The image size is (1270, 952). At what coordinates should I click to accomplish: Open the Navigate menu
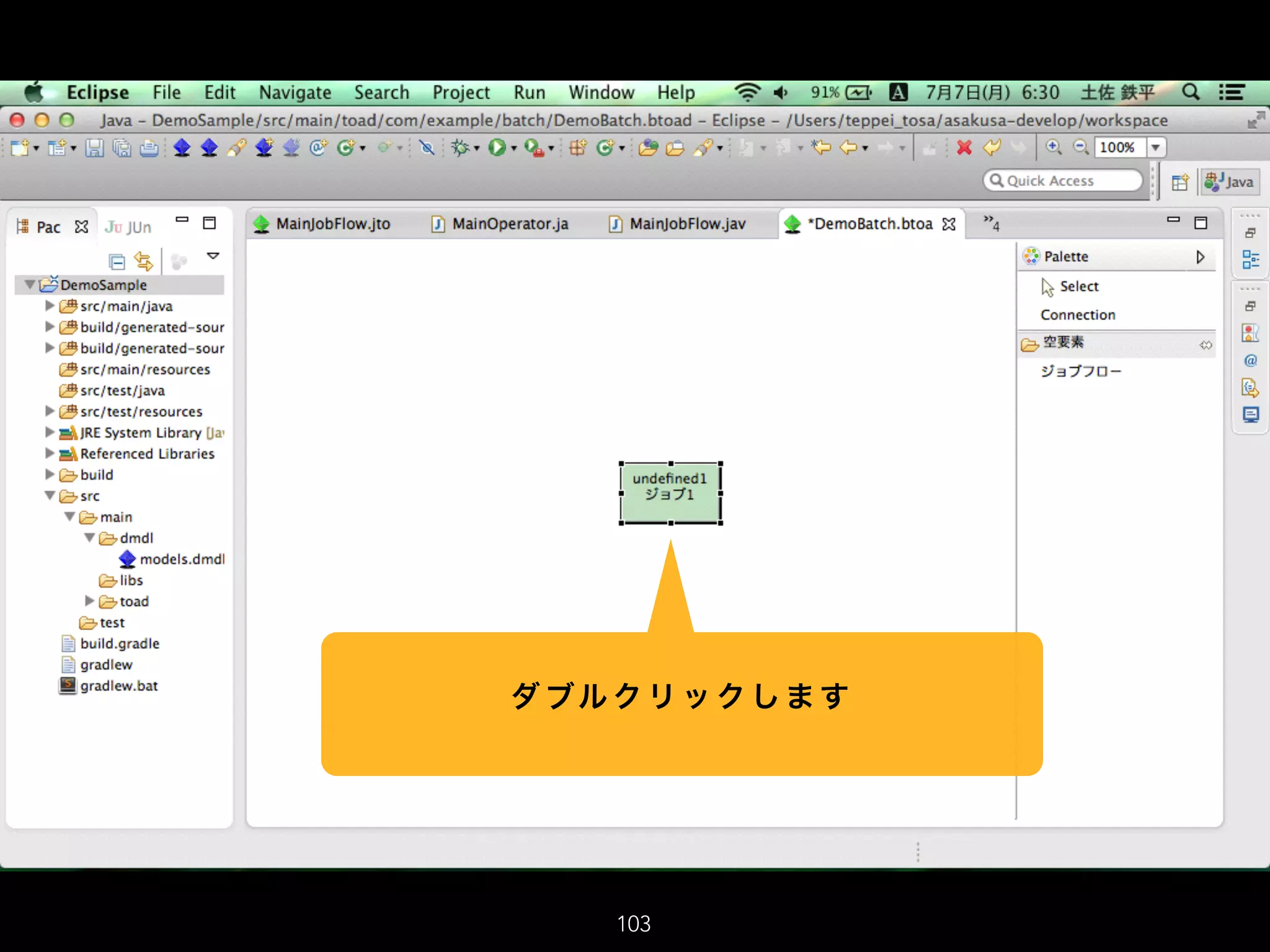click(x=295, y=93)
